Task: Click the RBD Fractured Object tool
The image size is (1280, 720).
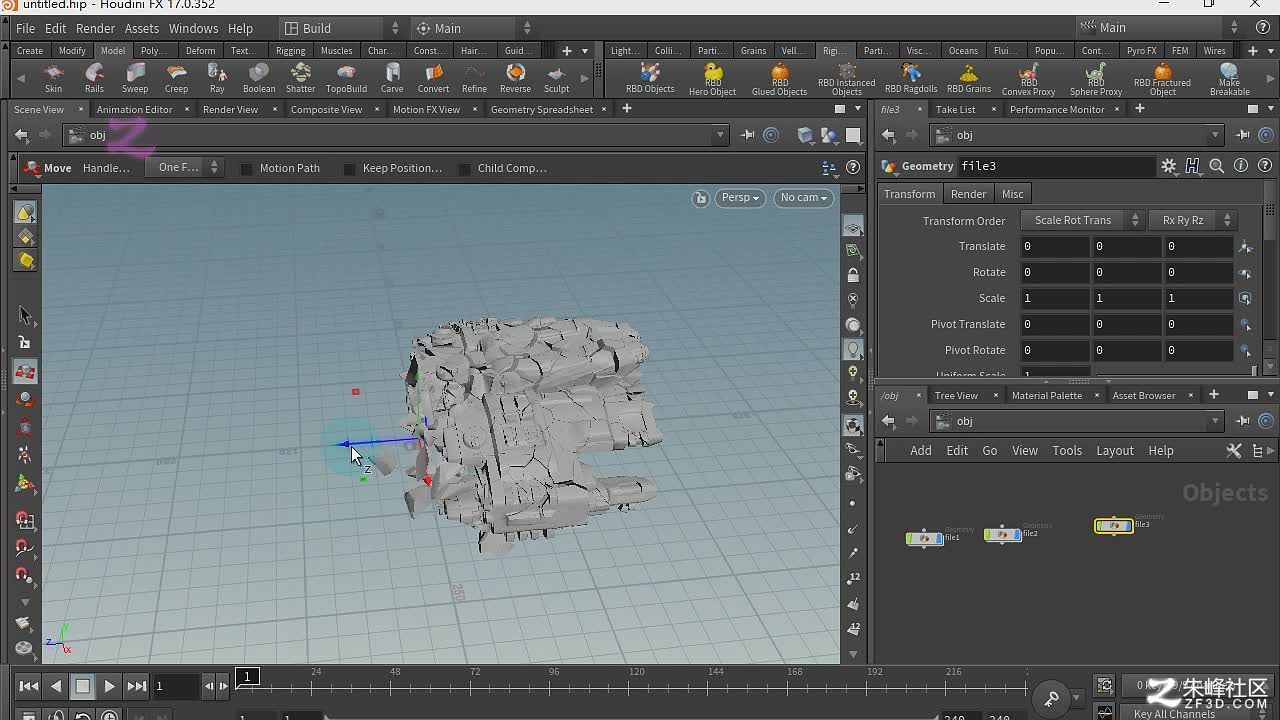Action: tap(1162, 79)
